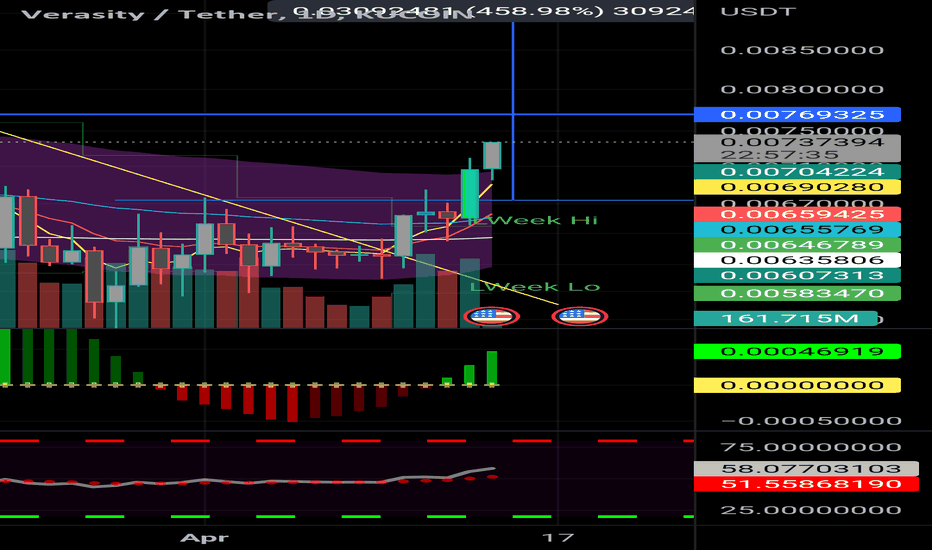Click the 75.00000000 RSI axis level
Screen dimensions: 932x550
pyautogui.click(x=811, y=447)
